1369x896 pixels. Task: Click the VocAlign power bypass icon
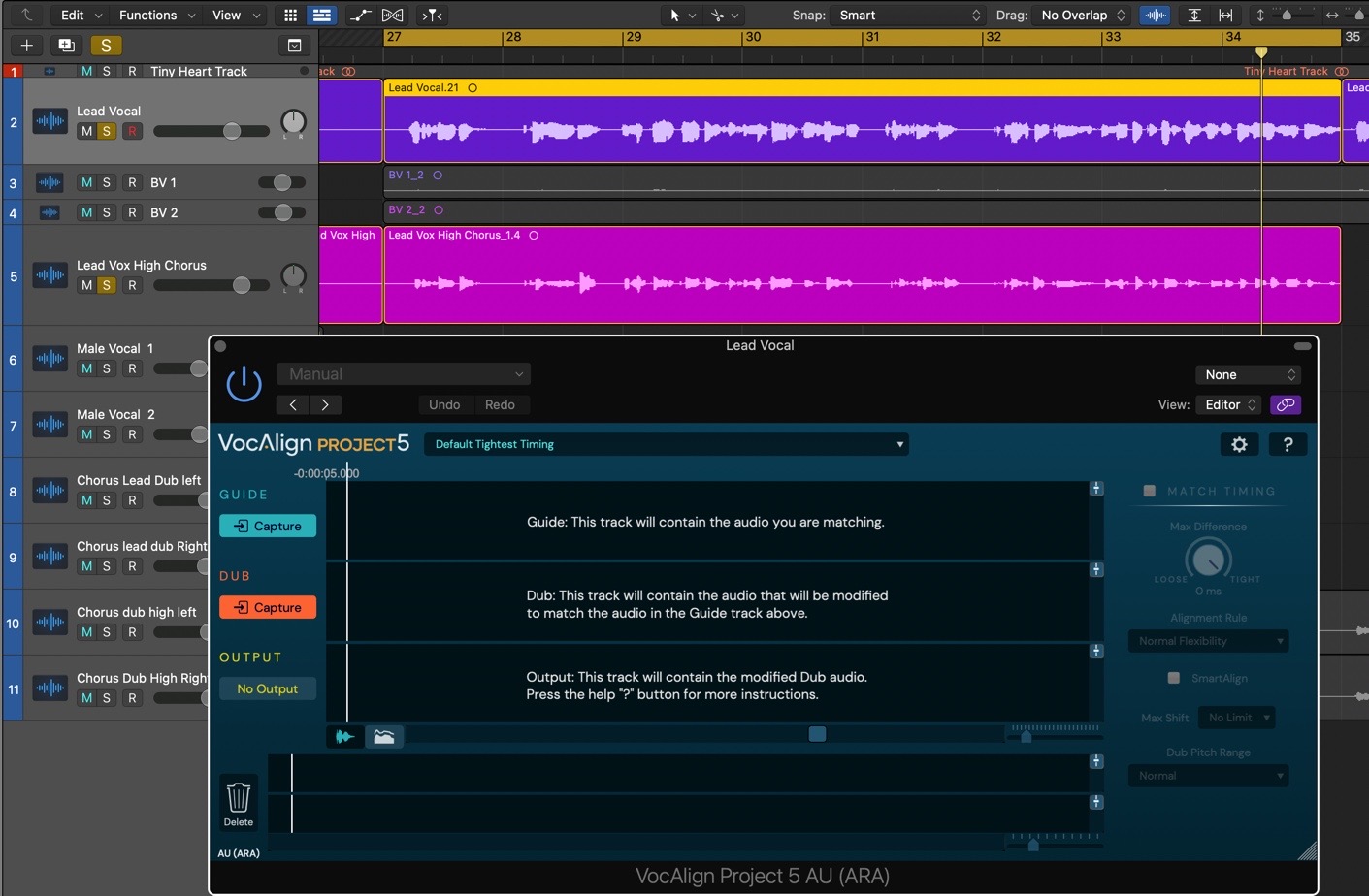click(244, 384)
